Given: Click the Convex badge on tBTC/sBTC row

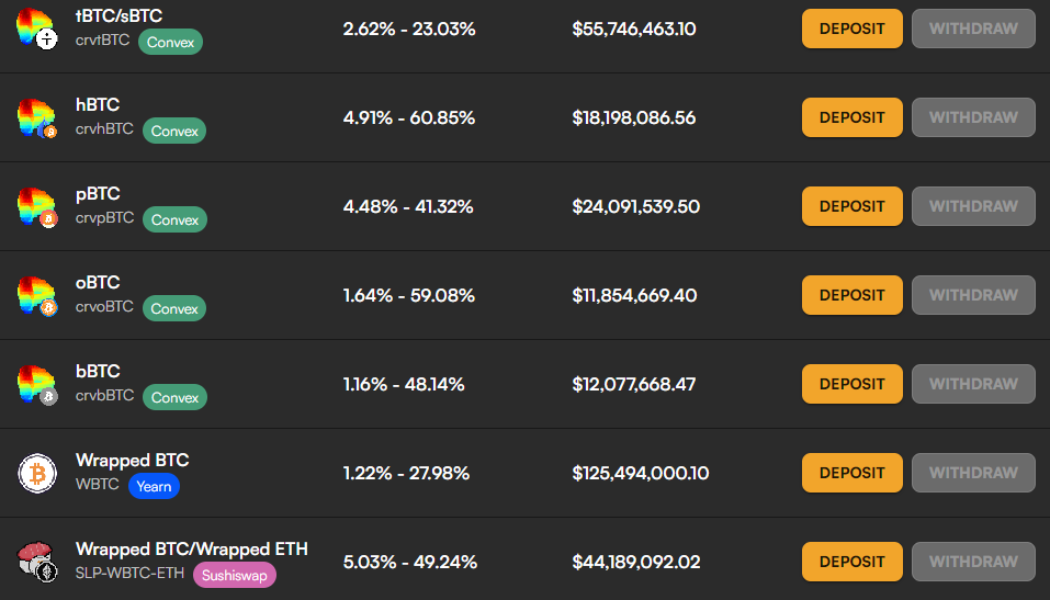Looking at the screenshot, I should click(170, 42).
